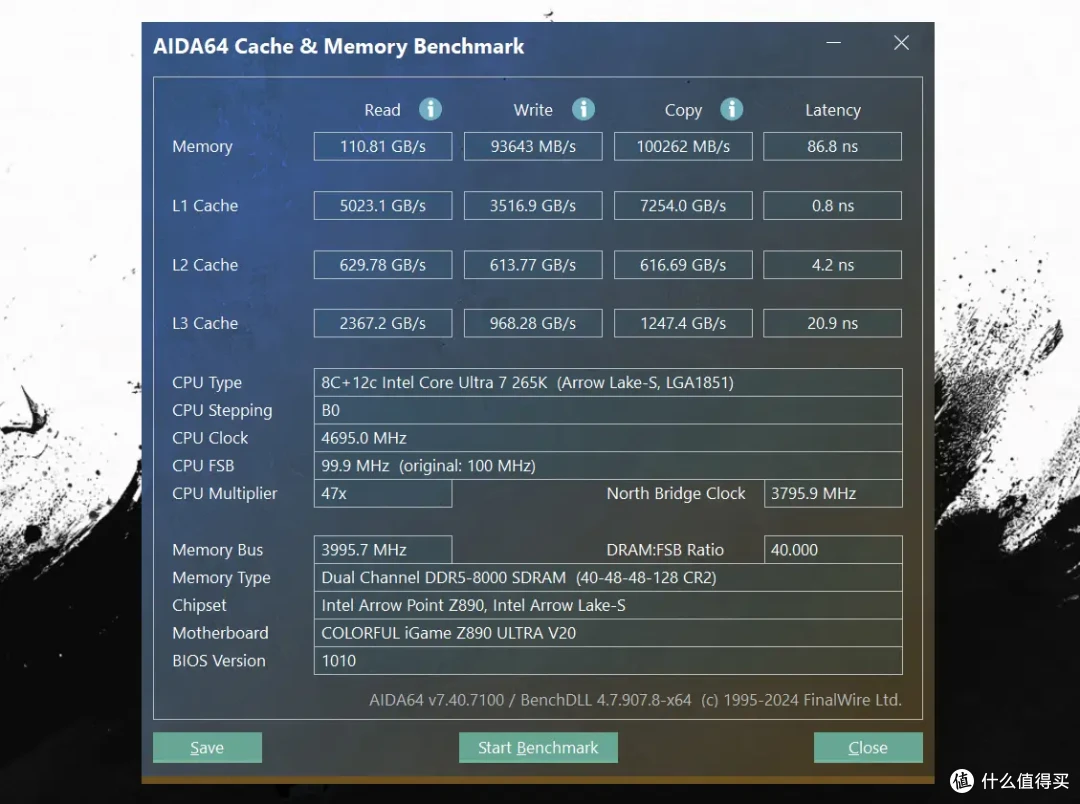The width and height of the screenshot is (1080, 804).
Task: Click L2 Cache read value 629.78 GB/s
Action: coord(383,265)
